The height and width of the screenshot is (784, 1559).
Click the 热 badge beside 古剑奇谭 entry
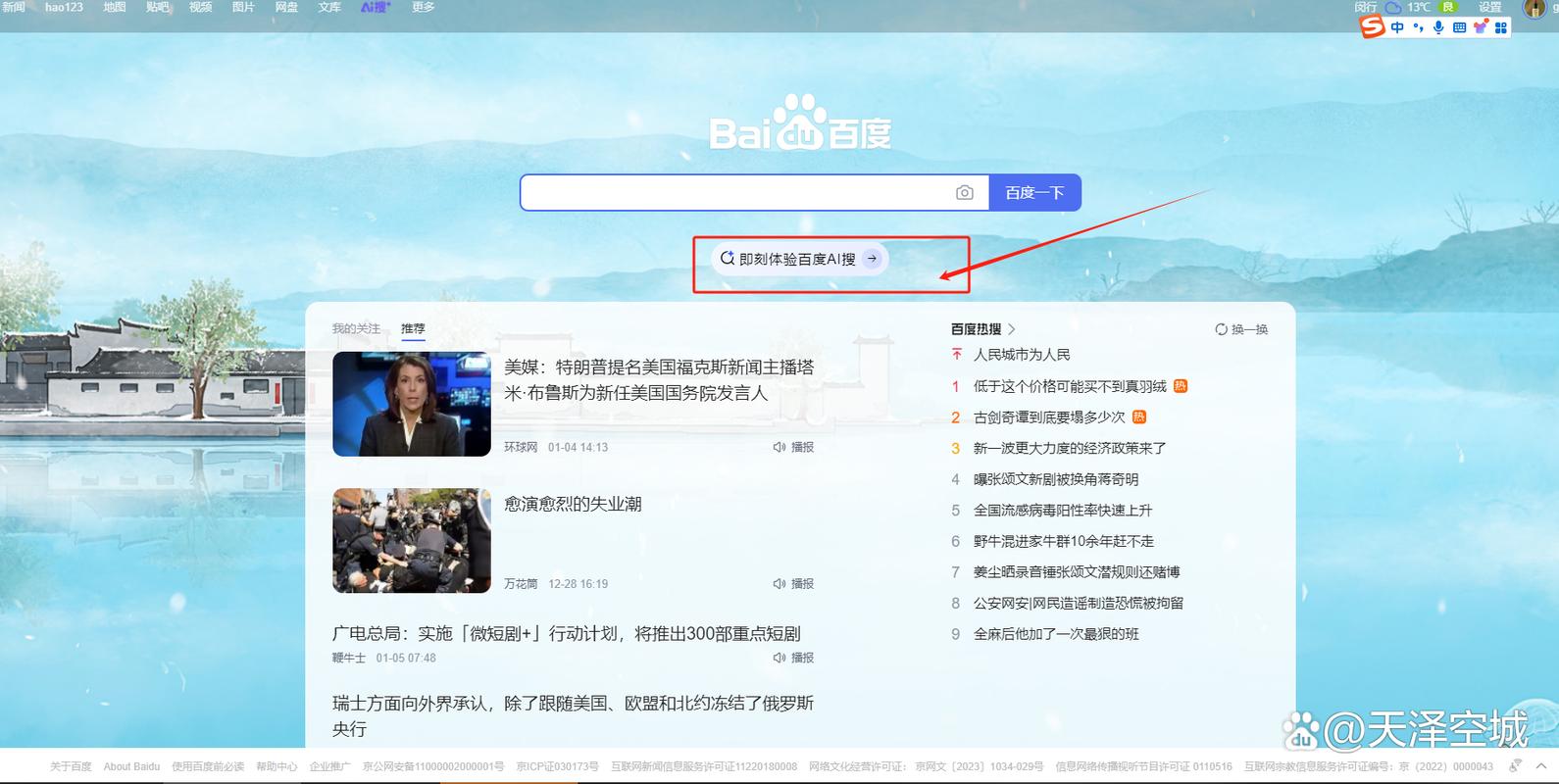coord(1139,416)
